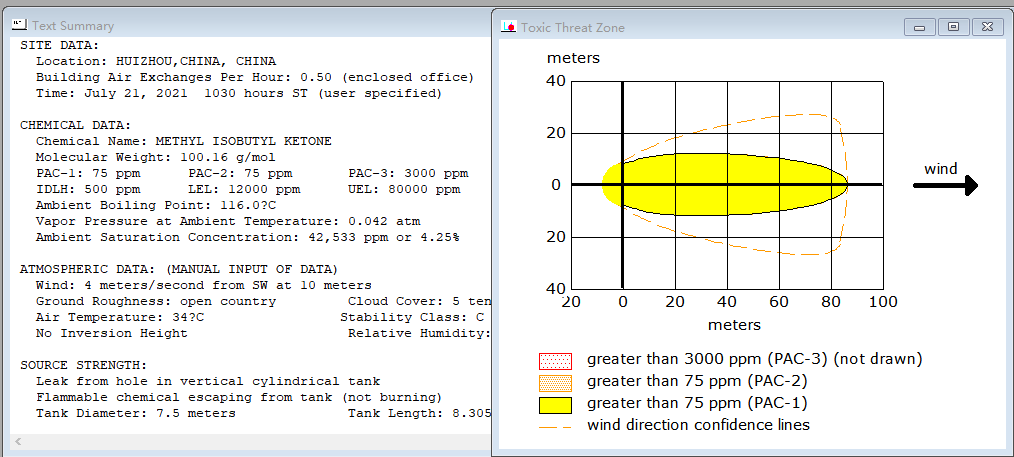Screen dimensions: 1014x457
Task: Click the 'SITE DATA:' heading
Action: (60, 45)
